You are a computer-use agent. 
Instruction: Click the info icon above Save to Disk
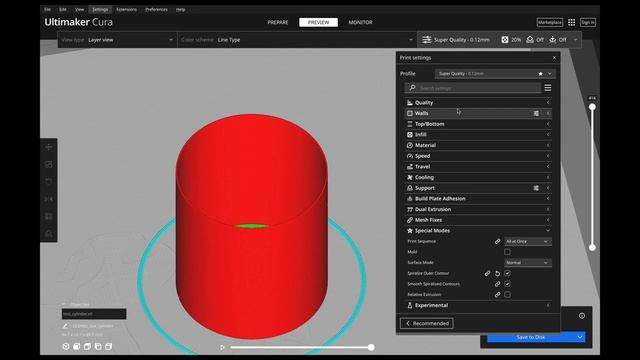[582, 316]
